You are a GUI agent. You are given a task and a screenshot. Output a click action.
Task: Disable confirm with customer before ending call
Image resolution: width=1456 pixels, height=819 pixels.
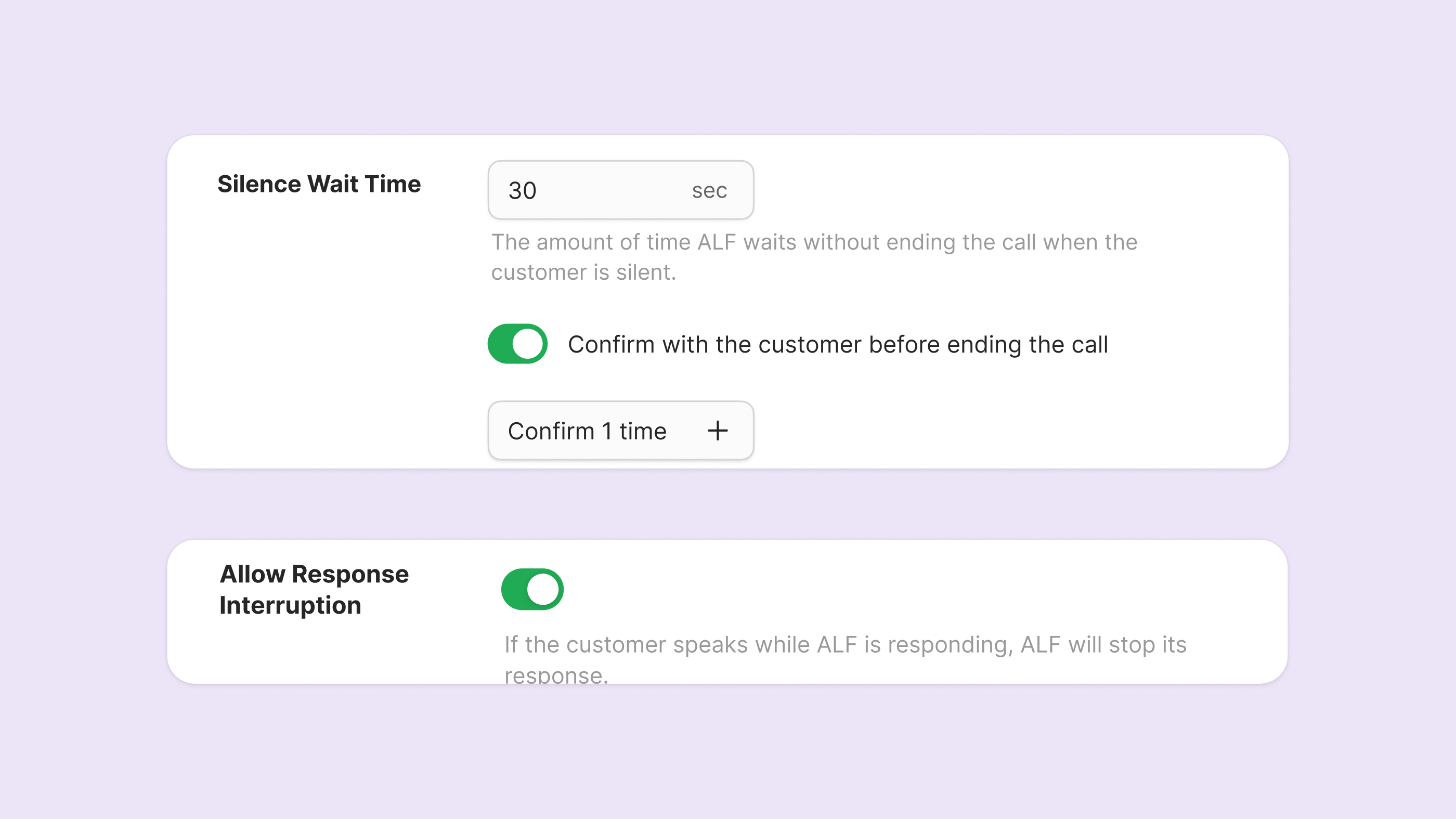coord(517,344)
